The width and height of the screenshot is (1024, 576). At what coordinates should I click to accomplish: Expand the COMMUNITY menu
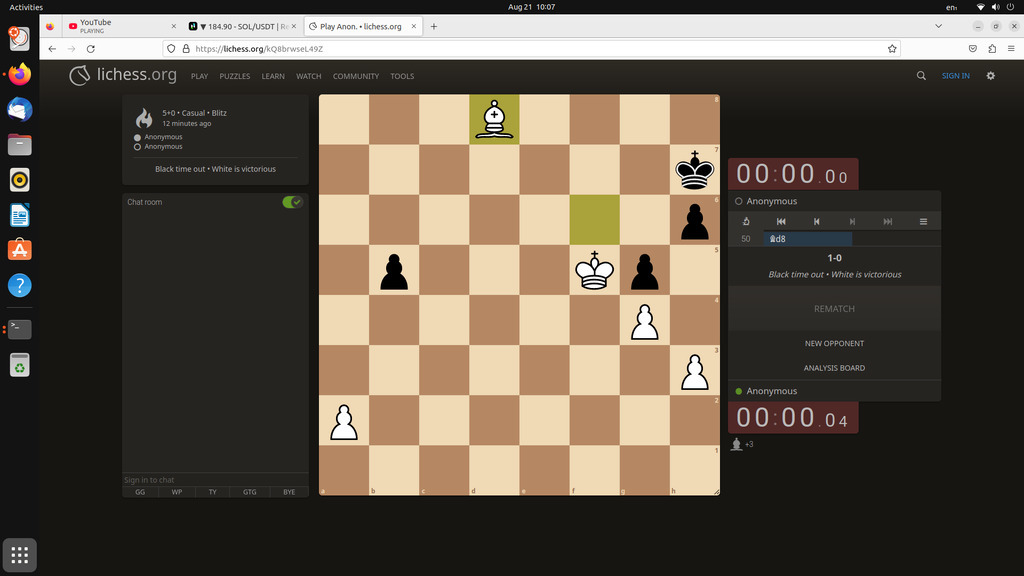[356, 76]
